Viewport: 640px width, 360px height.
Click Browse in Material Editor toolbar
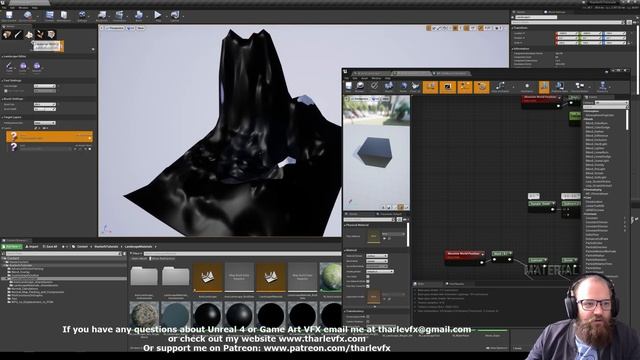360,87
